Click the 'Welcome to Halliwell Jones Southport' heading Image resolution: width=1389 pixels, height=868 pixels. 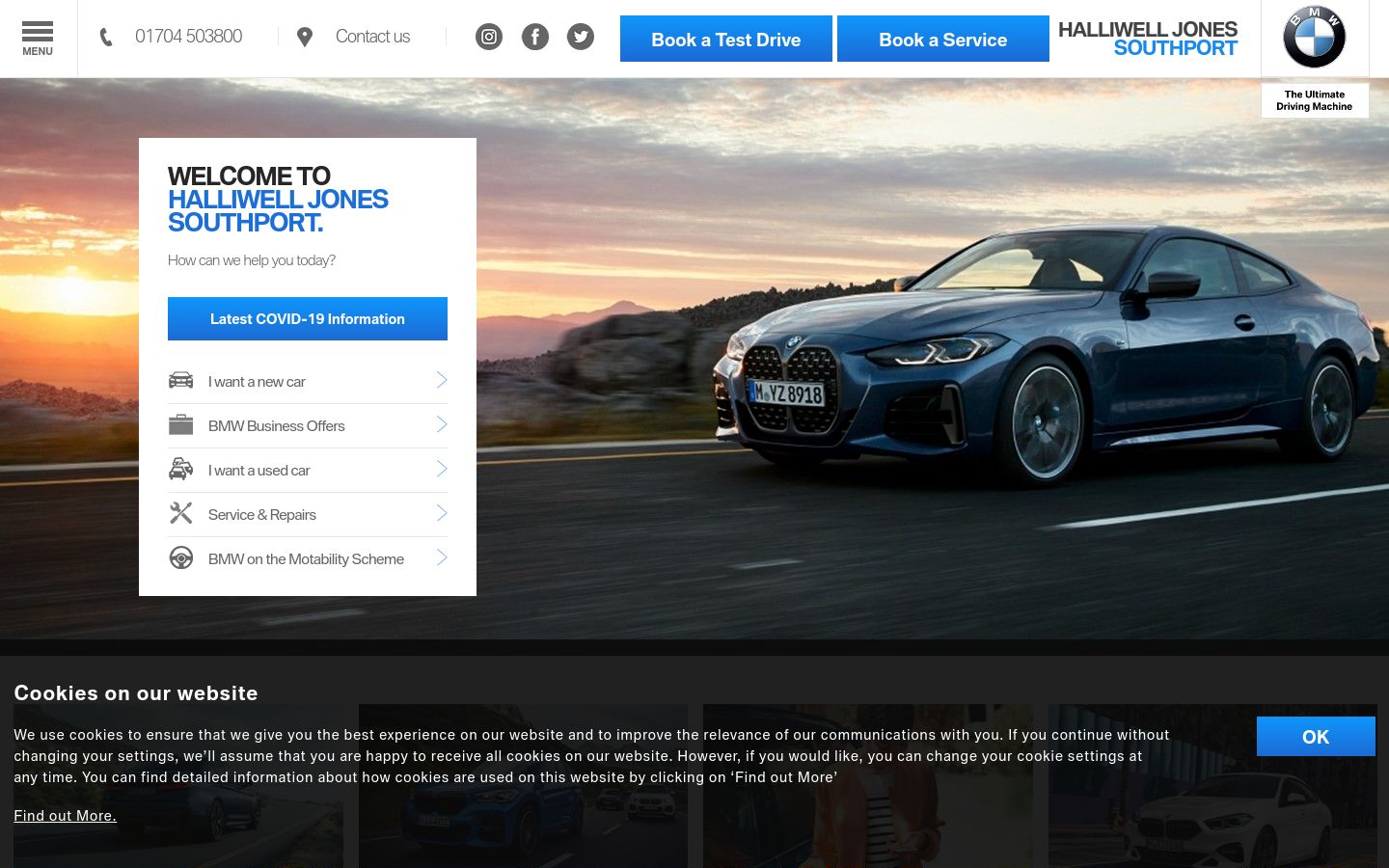[278, 199]
